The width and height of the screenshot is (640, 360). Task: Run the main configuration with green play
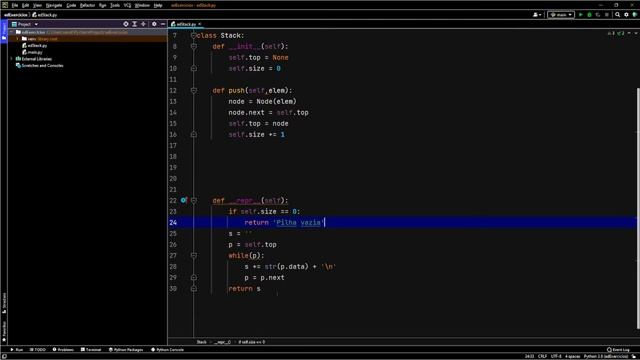pyautogui.click(x=581, y=15)
